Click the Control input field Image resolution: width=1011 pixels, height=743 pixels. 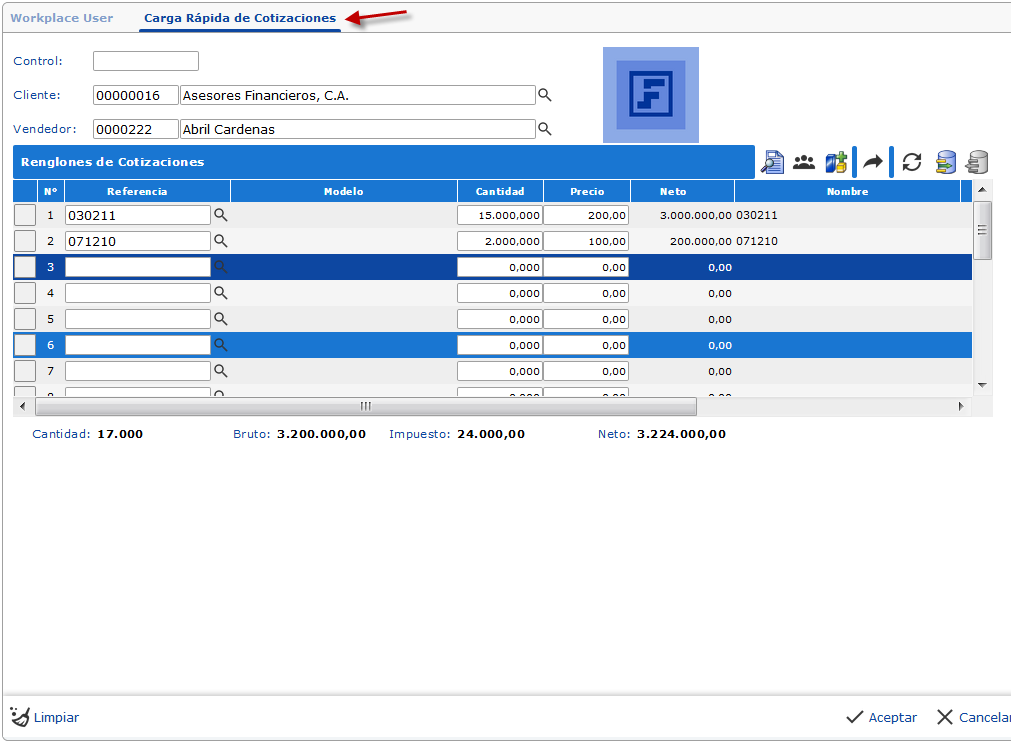[x=146, y=62]
